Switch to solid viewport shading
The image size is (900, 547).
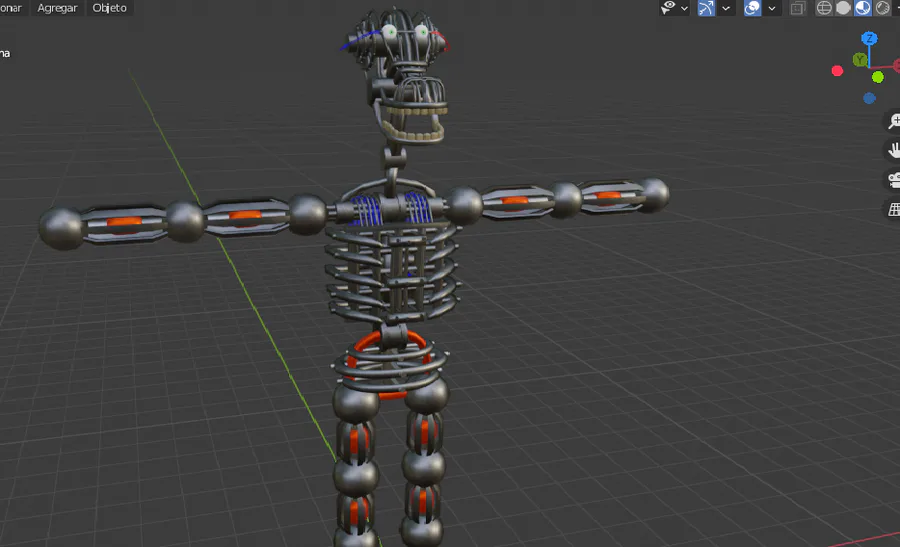click(x=843, y=8)
